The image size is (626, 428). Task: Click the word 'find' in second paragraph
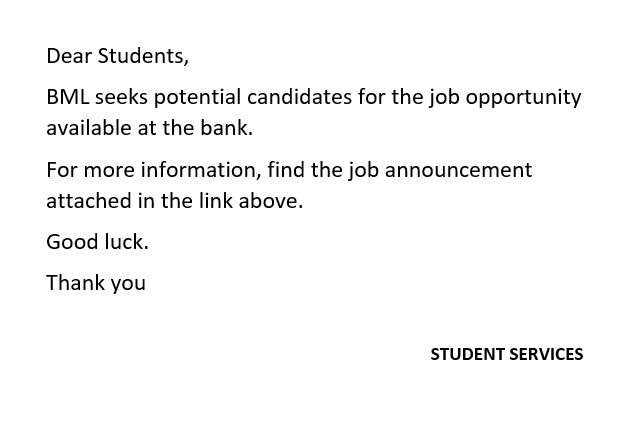click(286, 170)
